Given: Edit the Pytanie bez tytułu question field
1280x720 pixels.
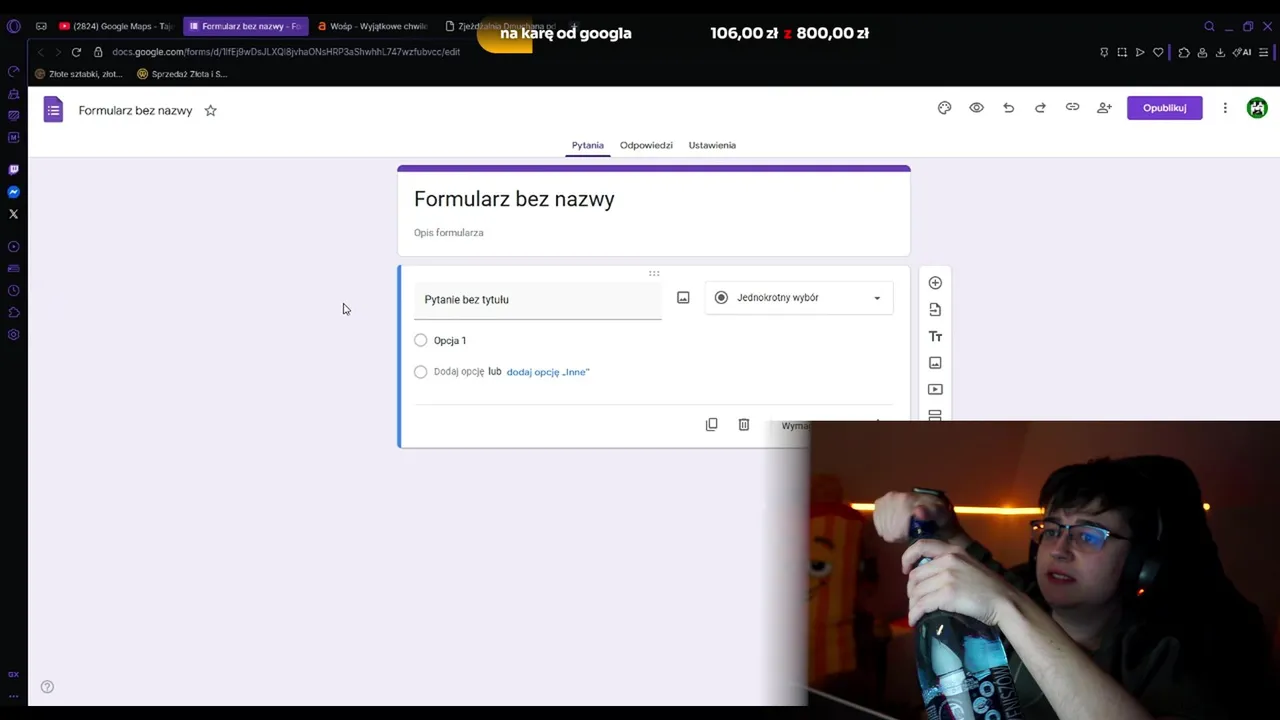Looking at the screenshot, I should click(x=538, y=300).
